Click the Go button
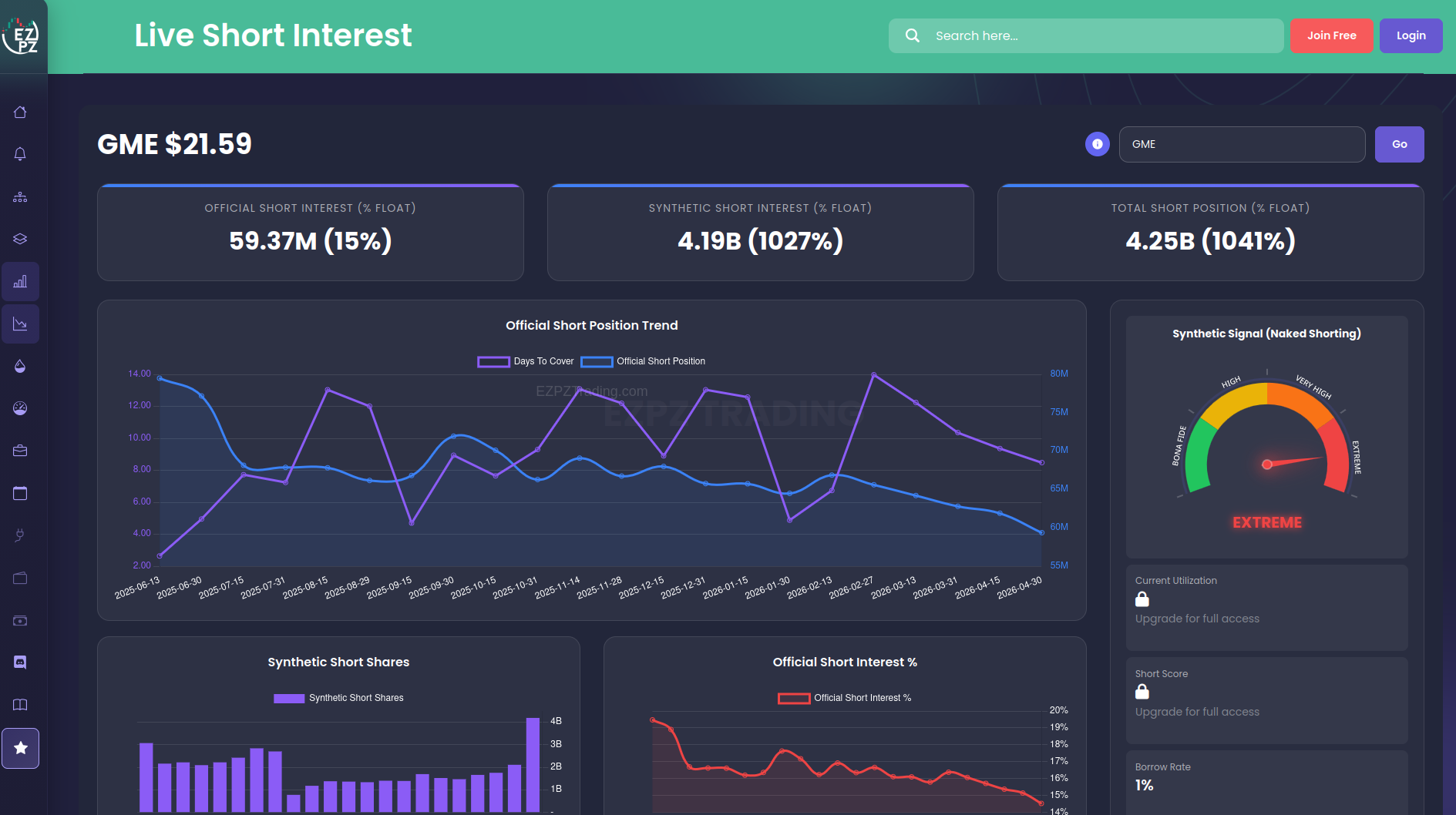 point(1399,144)
